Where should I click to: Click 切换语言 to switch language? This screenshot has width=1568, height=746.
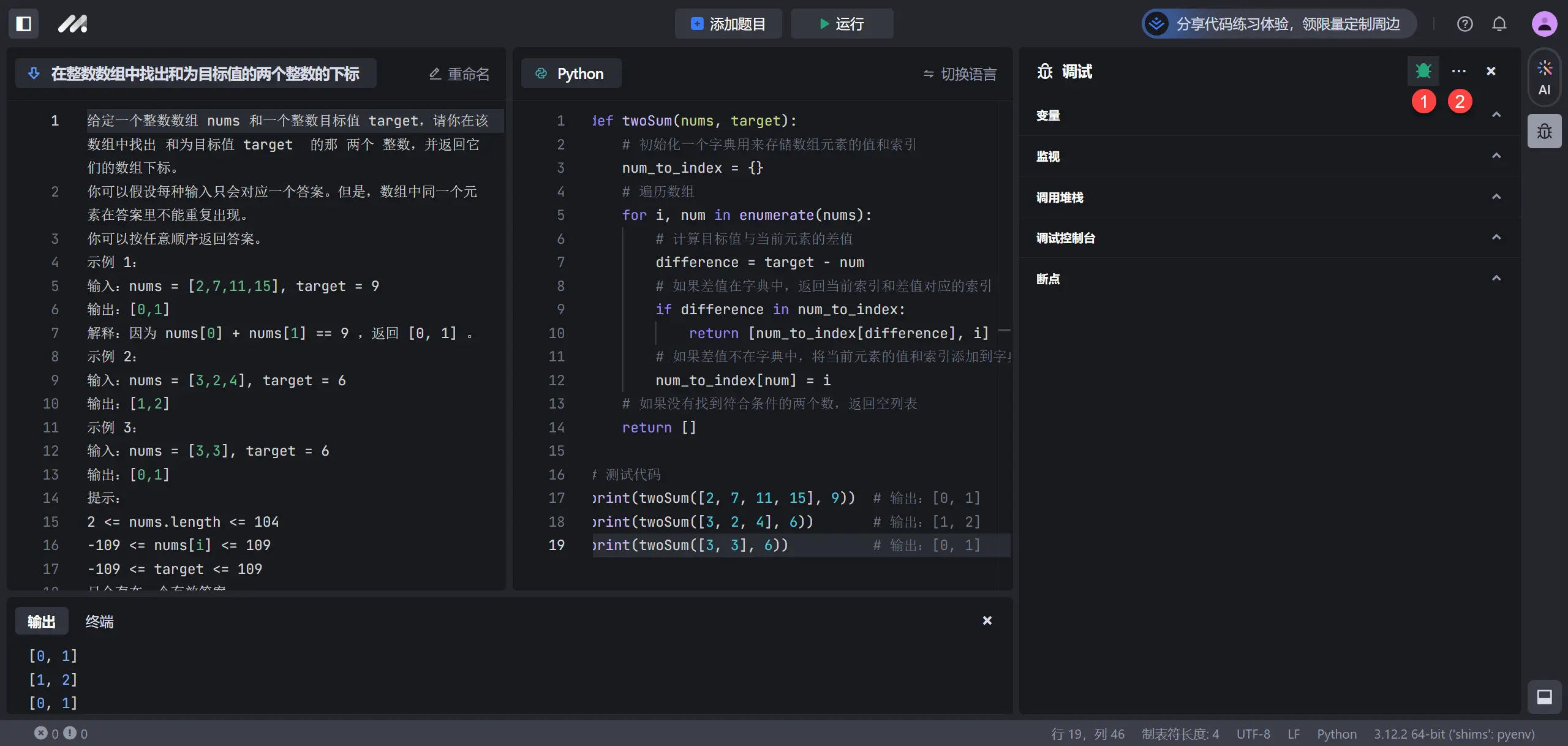point(960,74)
